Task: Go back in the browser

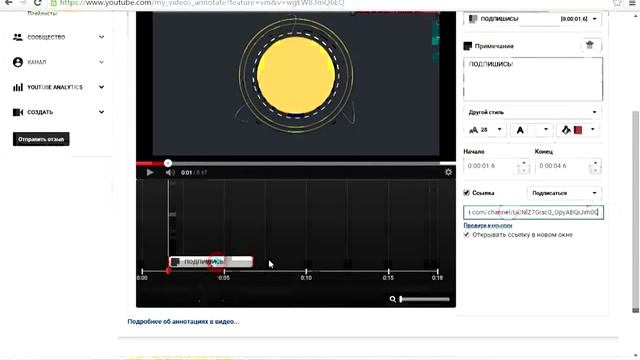Action: (9, 3)
